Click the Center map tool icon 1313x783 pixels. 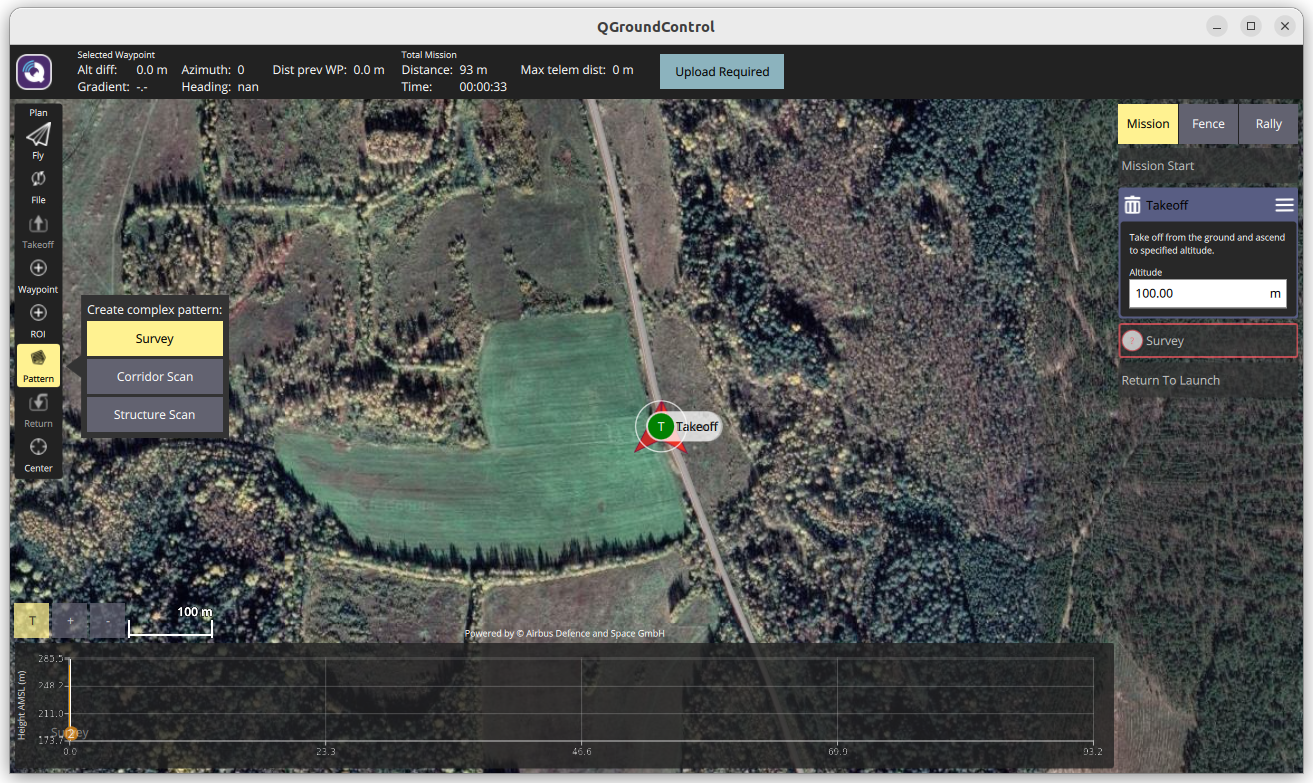pyautogui.click(x=38, y=448)
